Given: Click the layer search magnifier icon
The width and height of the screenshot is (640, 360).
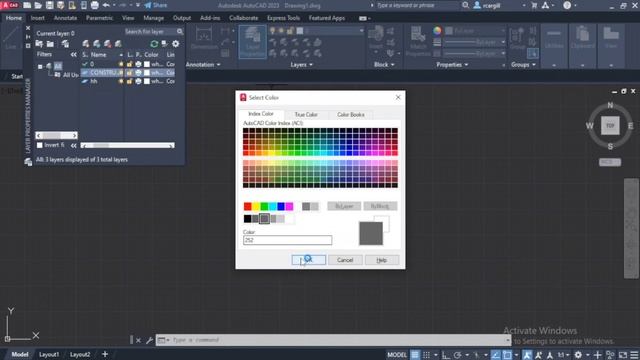Looking at the screenshot, I should pyautogui.click(x=180, y=31).
